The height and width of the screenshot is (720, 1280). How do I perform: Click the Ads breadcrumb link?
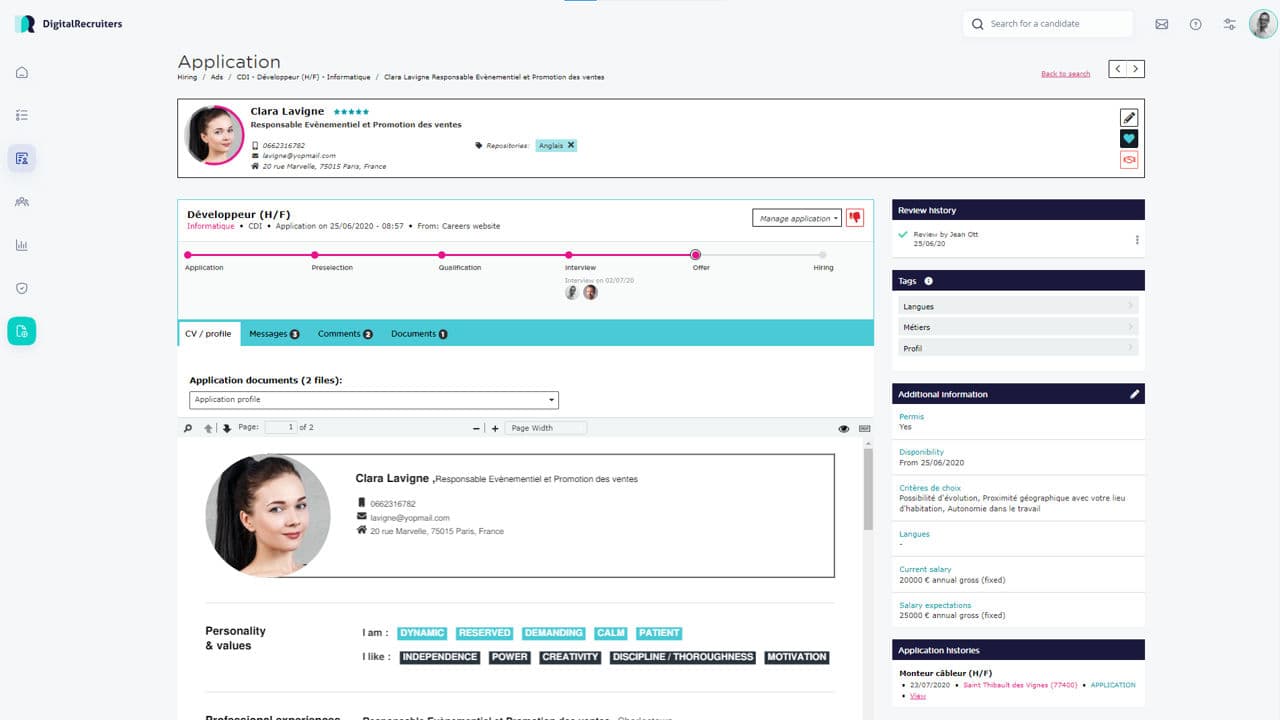coord(217,77)
